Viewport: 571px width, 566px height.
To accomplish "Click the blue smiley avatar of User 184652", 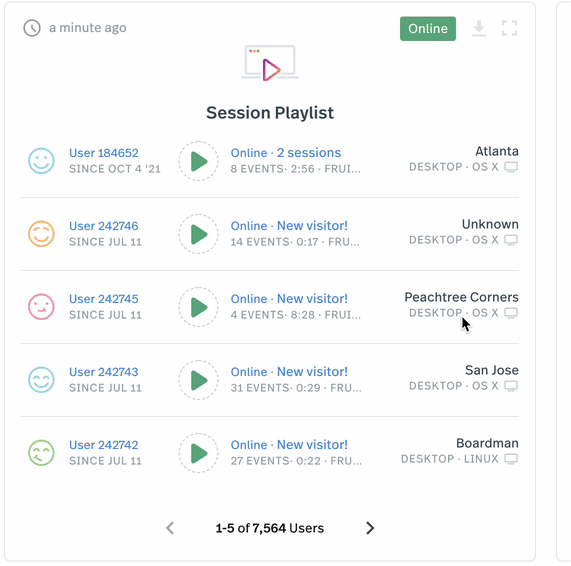I will 42,161.
